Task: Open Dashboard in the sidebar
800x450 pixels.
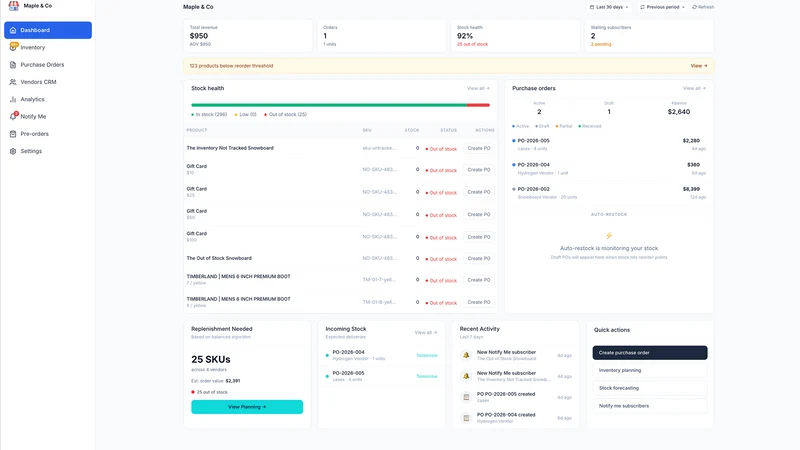Action: (x=48, y=30)
